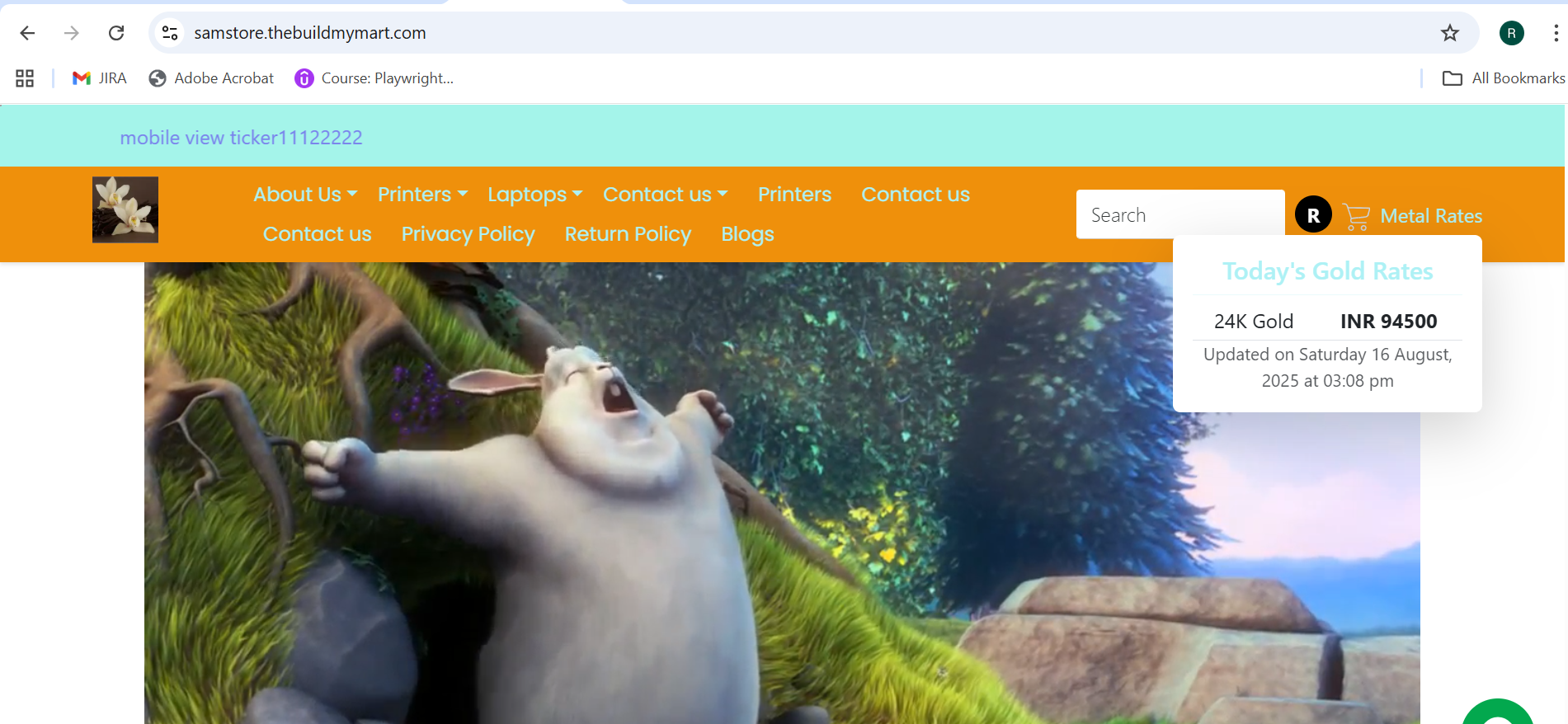The width and height of the screenshot is (1568, 724).
Task: Click the mobile view ticker text
Action: click(241, 138)
